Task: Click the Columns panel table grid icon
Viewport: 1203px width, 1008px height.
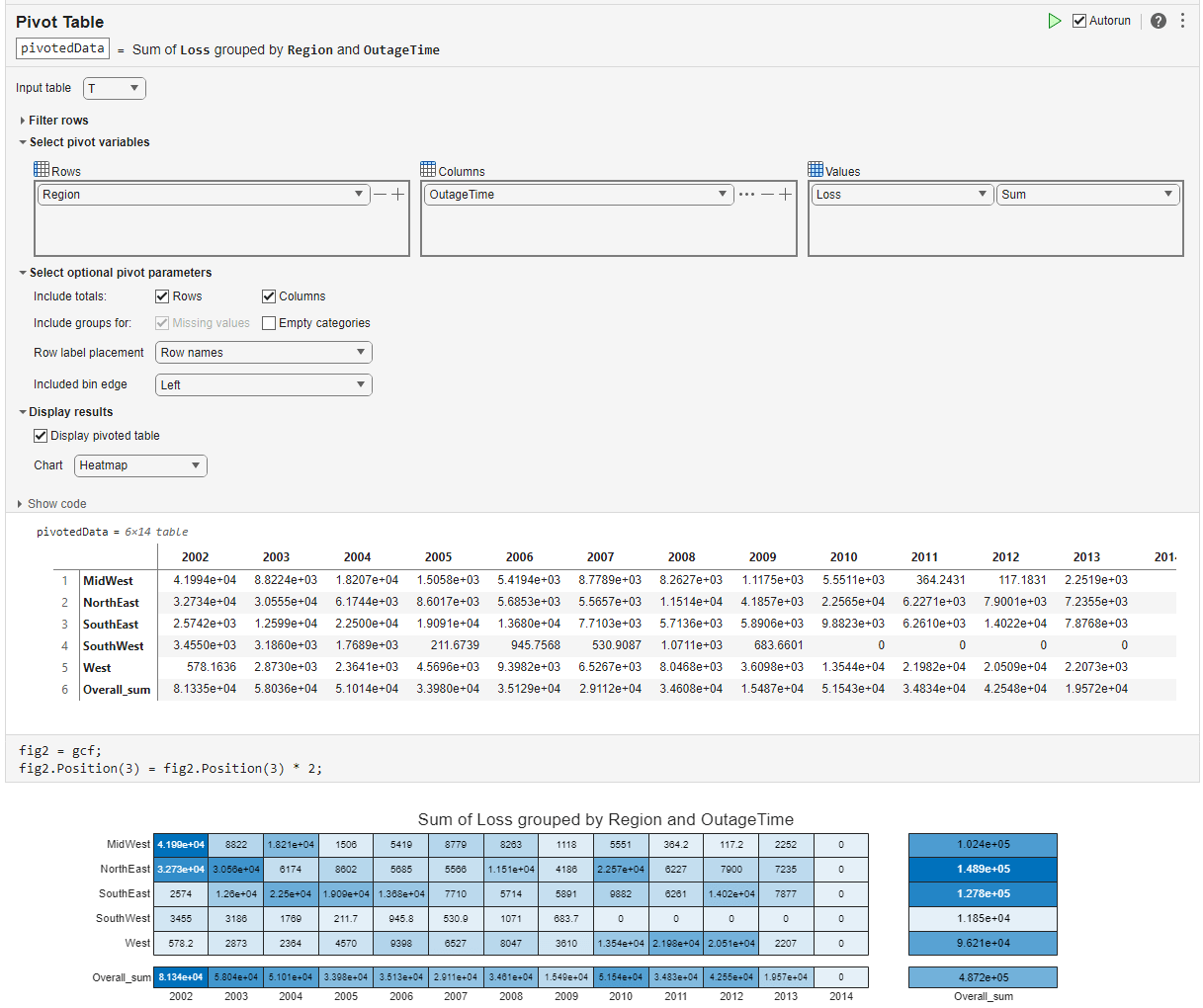Action: pos(429,170)
